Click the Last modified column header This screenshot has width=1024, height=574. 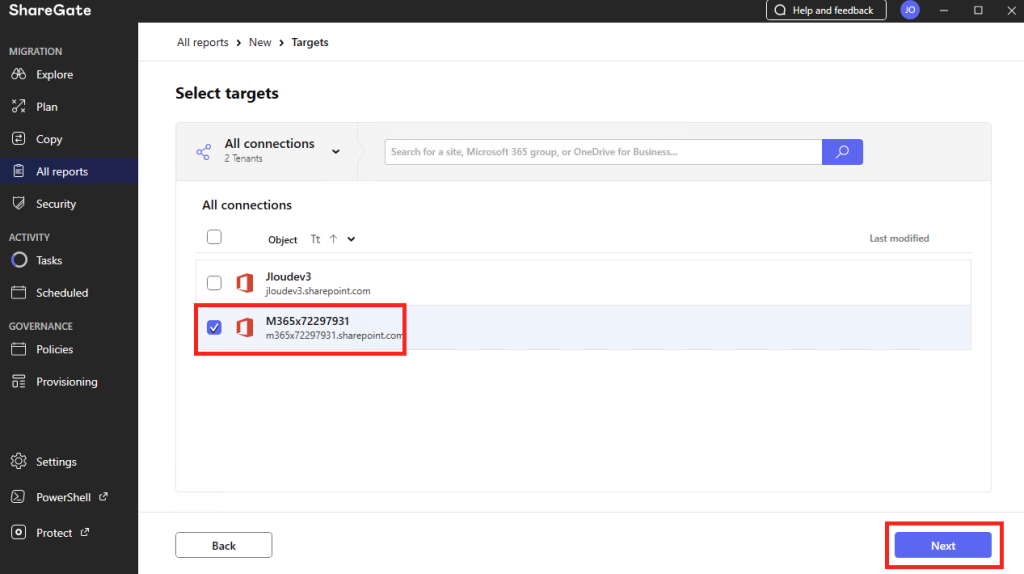coord(899,238)
